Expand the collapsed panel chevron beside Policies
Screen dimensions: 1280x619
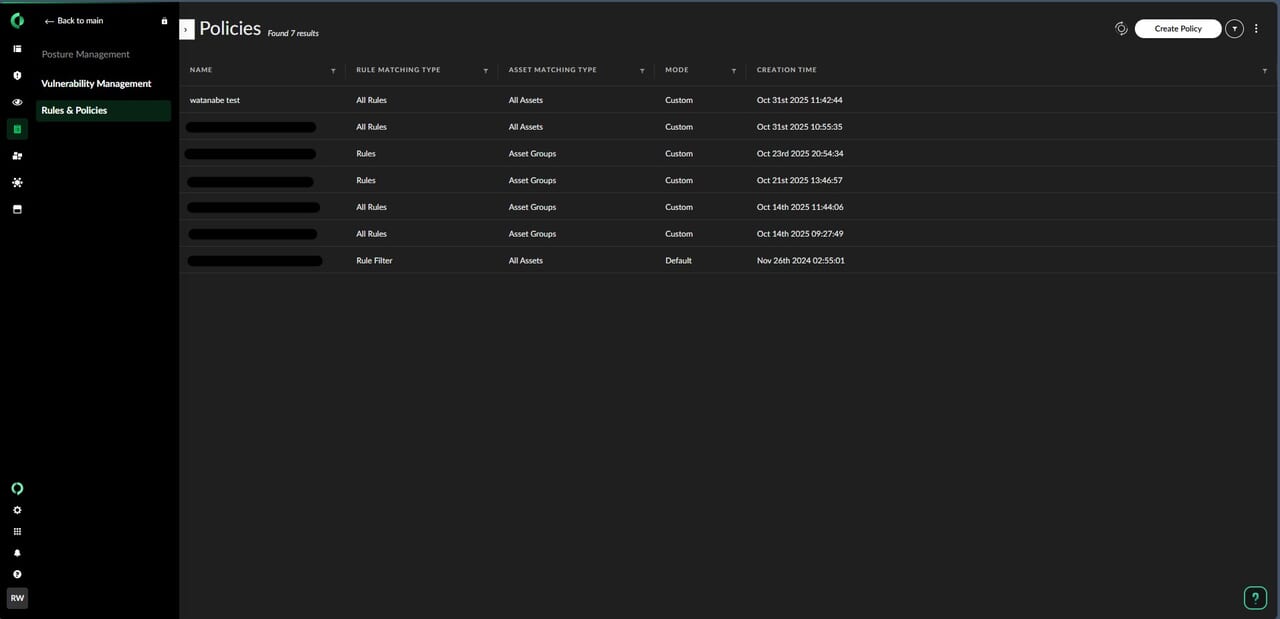186,30
